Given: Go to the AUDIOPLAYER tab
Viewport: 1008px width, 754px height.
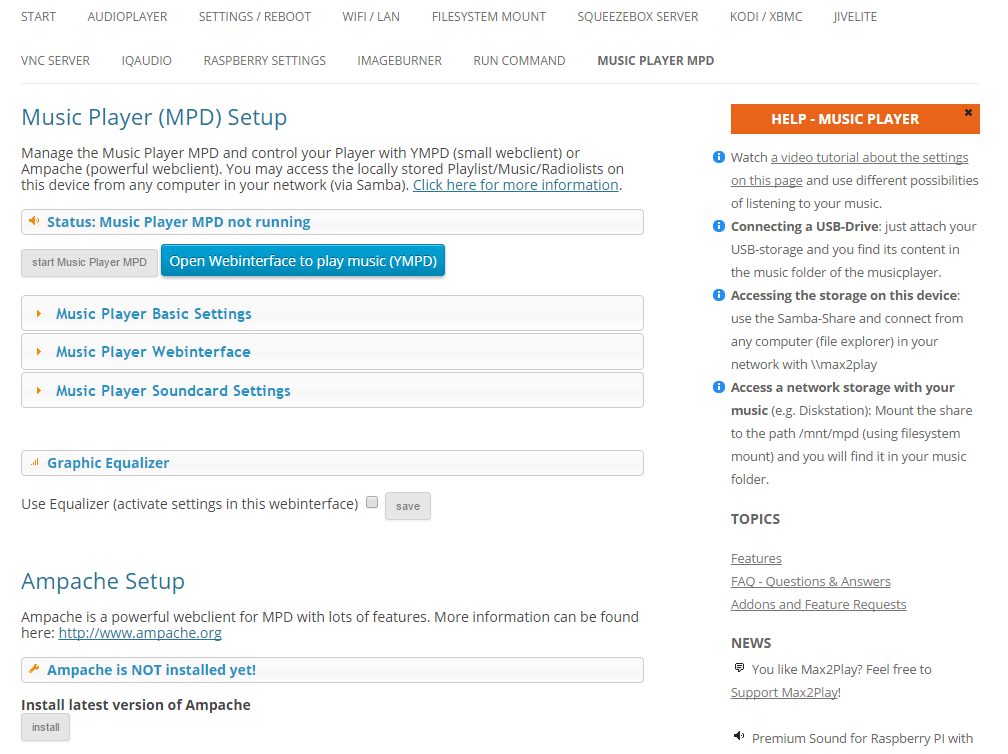Looking at the screenshot, I should (x=127, y=17).
